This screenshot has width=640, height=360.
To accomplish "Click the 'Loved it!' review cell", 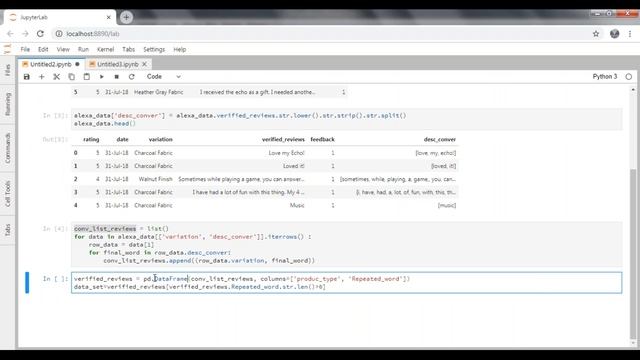I will [293, 166].
